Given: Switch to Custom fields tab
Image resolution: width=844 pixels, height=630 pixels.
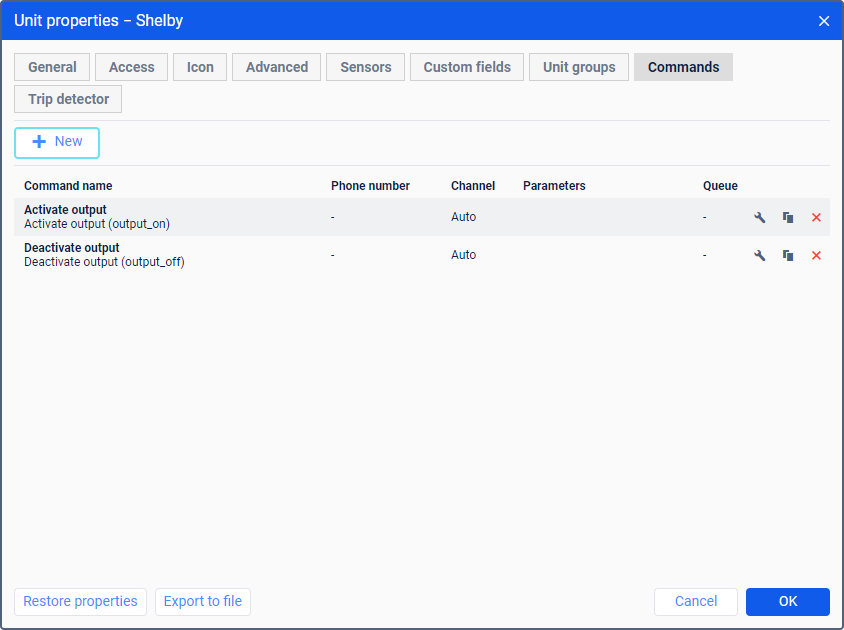Looking at the screenshot, I should pyautogui.click(x=467, y=67).
